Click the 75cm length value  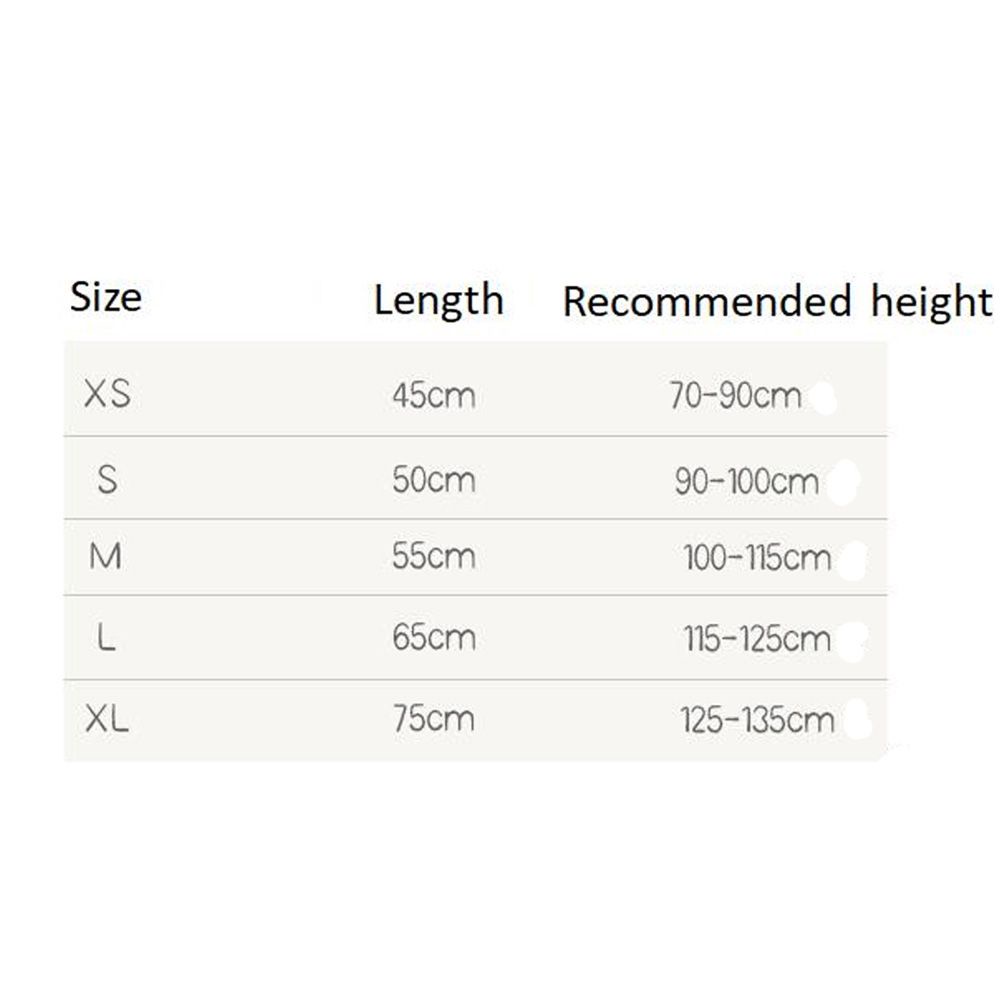[434, 719]
